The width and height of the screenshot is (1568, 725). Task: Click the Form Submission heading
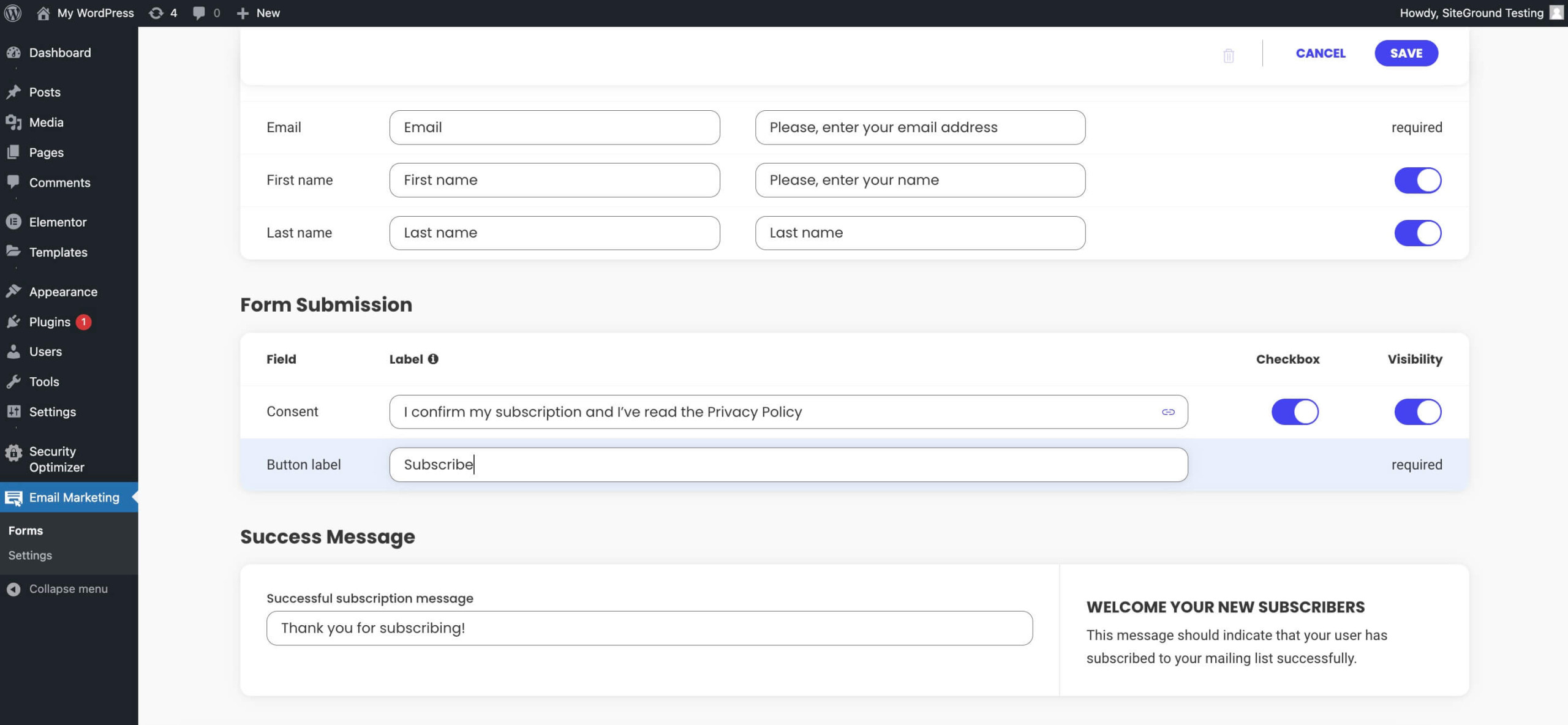(326, 304)
